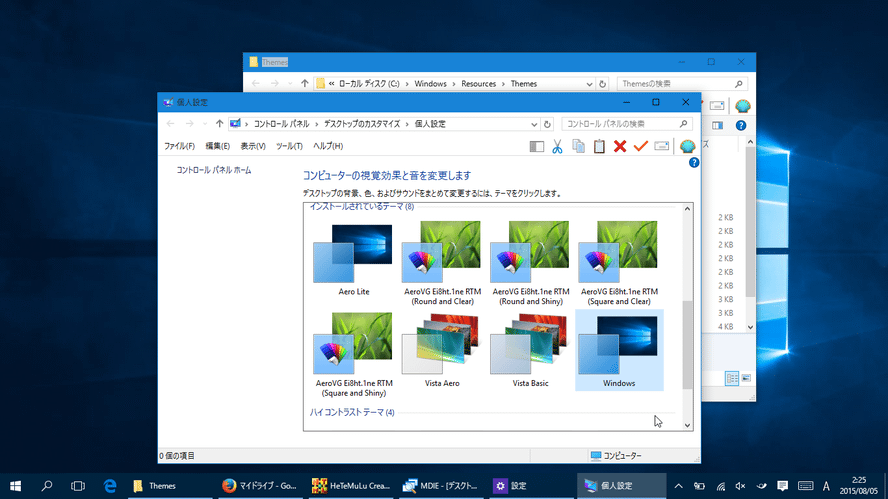Open the ファイル(F) menu
Image resolution: width=888 pixels, height=499 pixels.
[x=180, y=146]
